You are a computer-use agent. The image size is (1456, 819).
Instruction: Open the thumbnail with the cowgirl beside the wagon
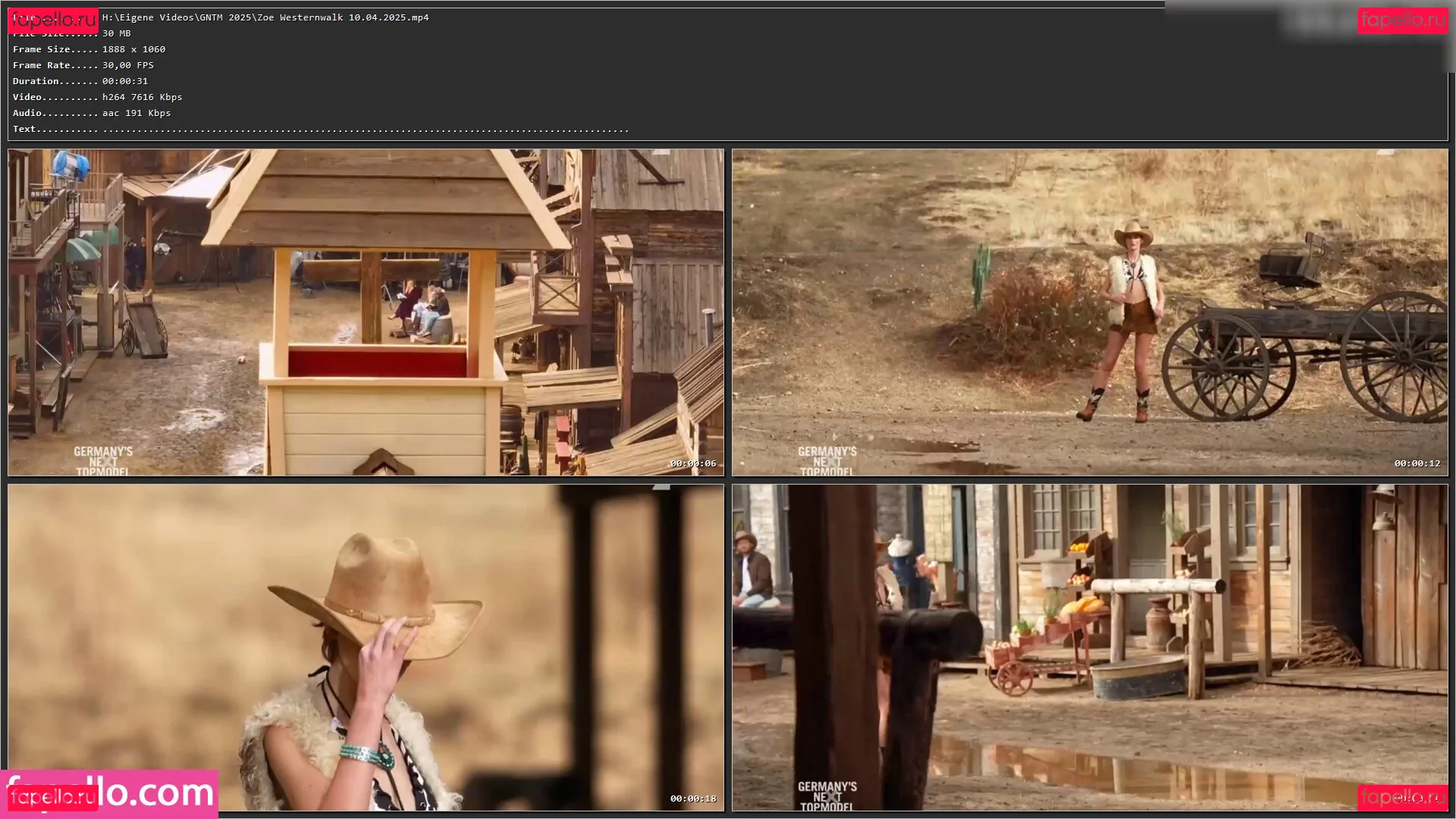(x=1089, y=312)
